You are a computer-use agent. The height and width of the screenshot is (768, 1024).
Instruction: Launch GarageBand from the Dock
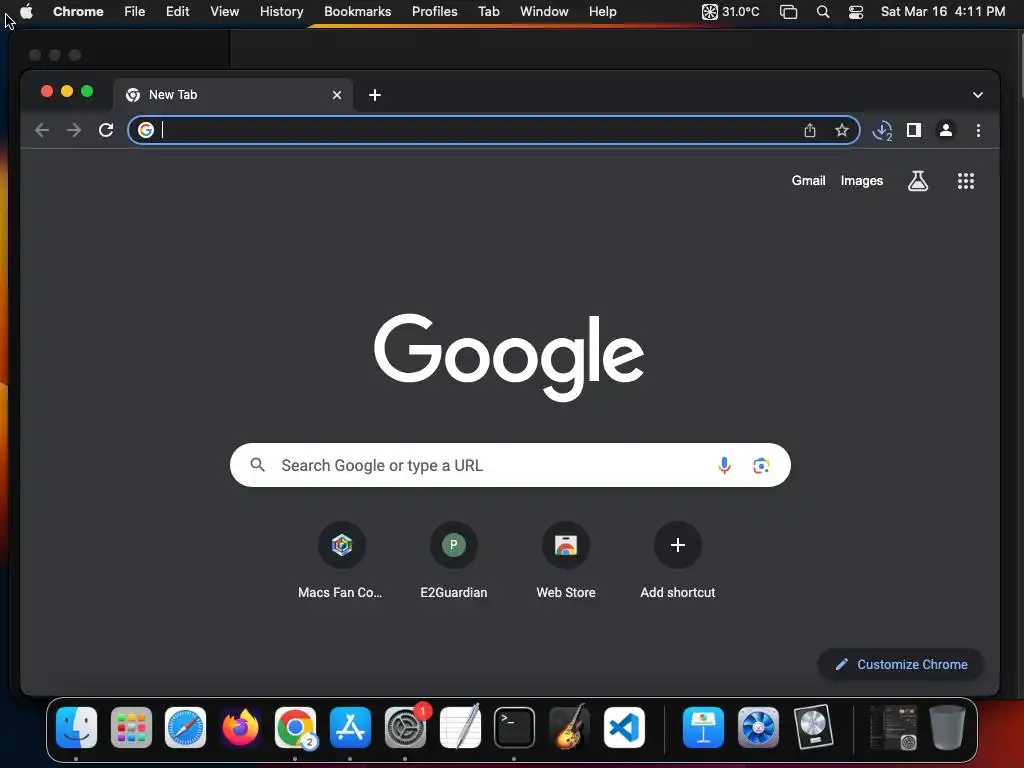[x=569, y=727]
